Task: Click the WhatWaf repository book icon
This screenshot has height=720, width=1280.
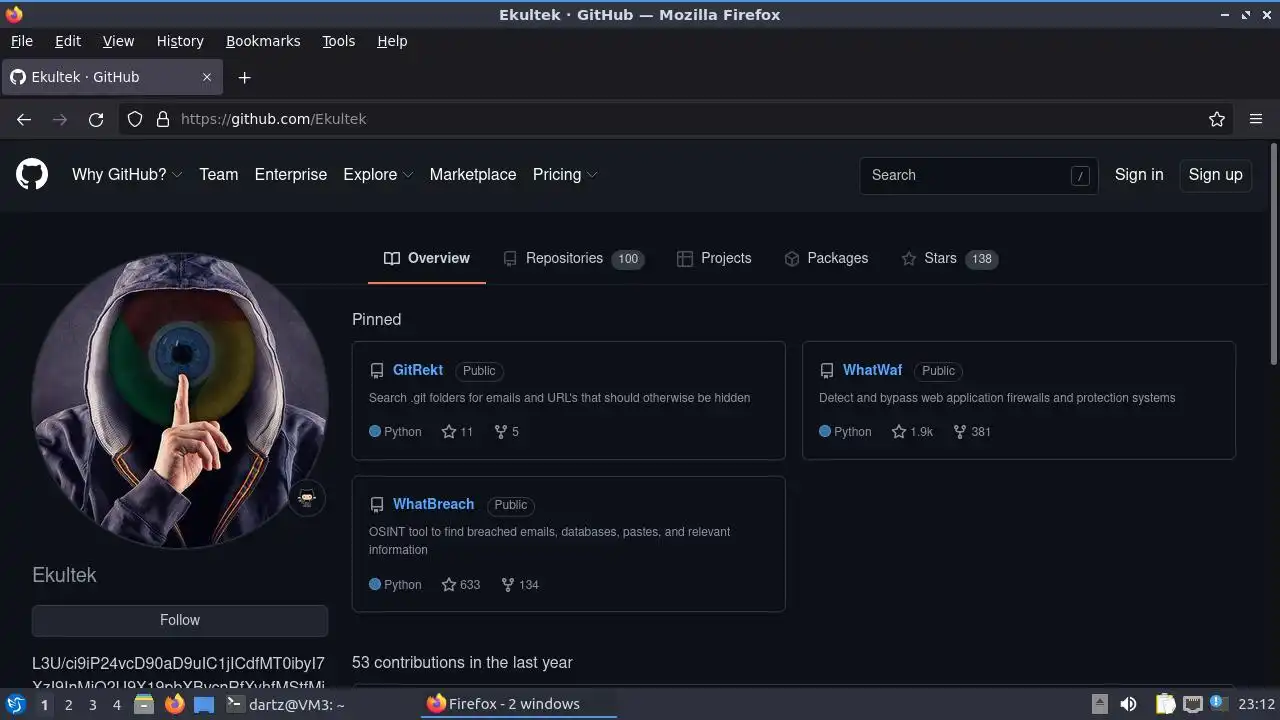Action: 827,371
